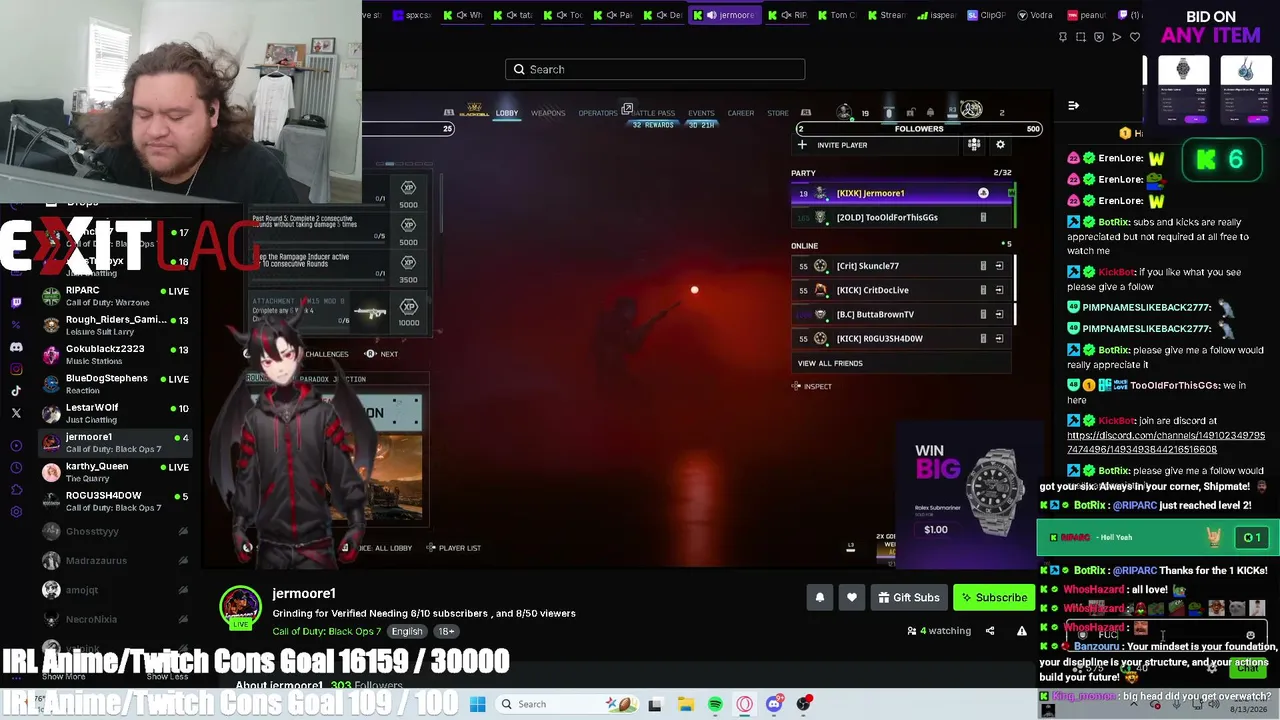This screenshot has width=1280, height=720.
Task: Open offline channel NecroNixia in the sidebar
Action: tap(114, 619)
